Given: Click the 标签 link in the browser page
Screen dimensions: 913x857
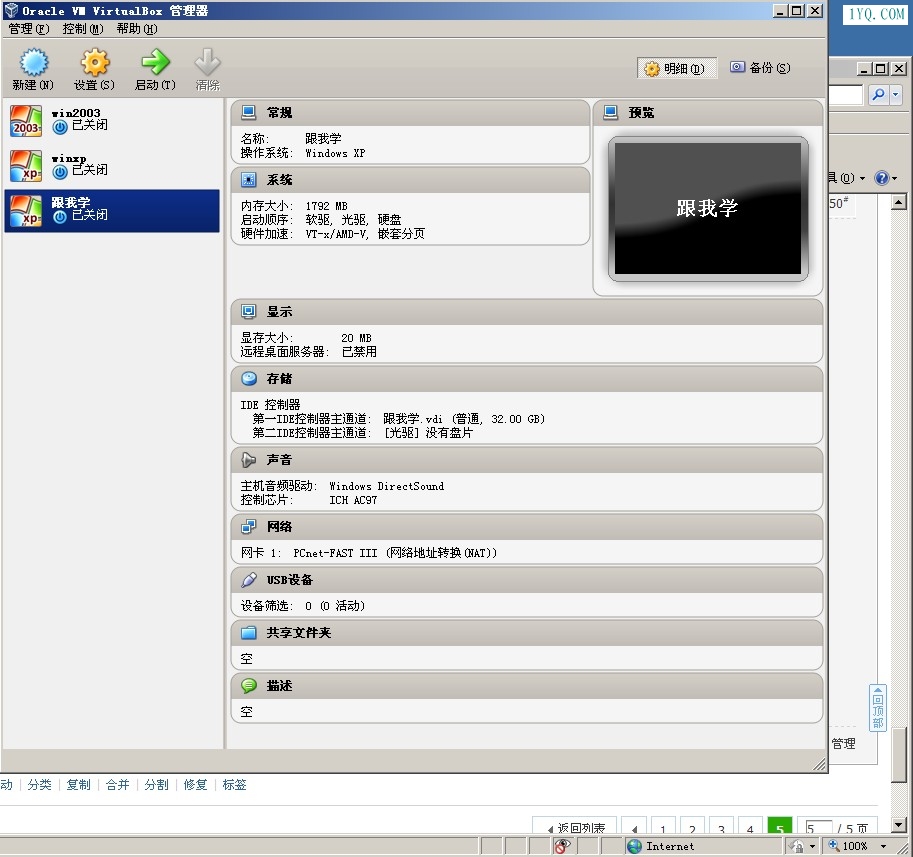Looking at the screenshot, I should (x=235, y=785).
